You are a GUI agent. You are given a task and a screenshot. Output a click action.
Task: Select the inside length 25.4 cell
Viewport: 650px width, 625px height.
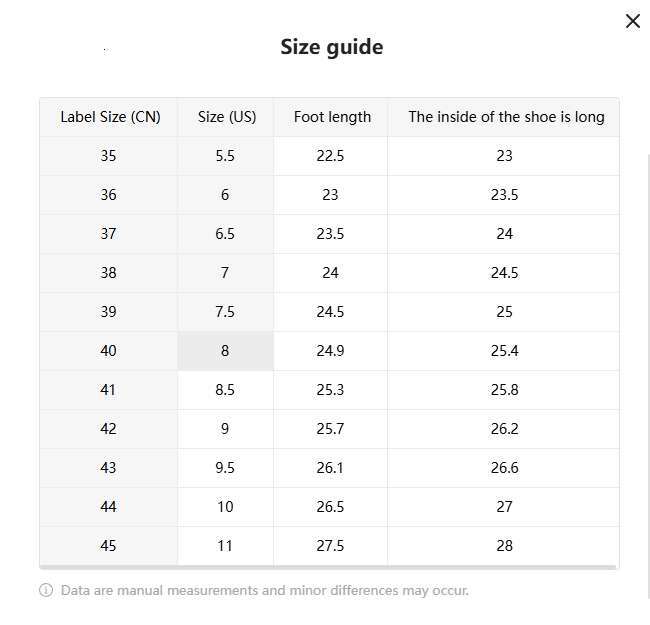[504, 351]
